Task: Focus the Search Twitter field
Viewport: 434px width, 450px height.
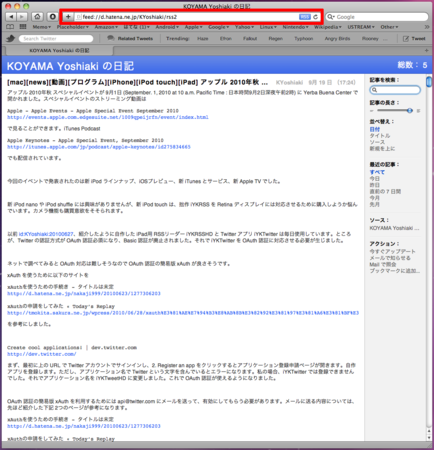Action: point(56,39)
